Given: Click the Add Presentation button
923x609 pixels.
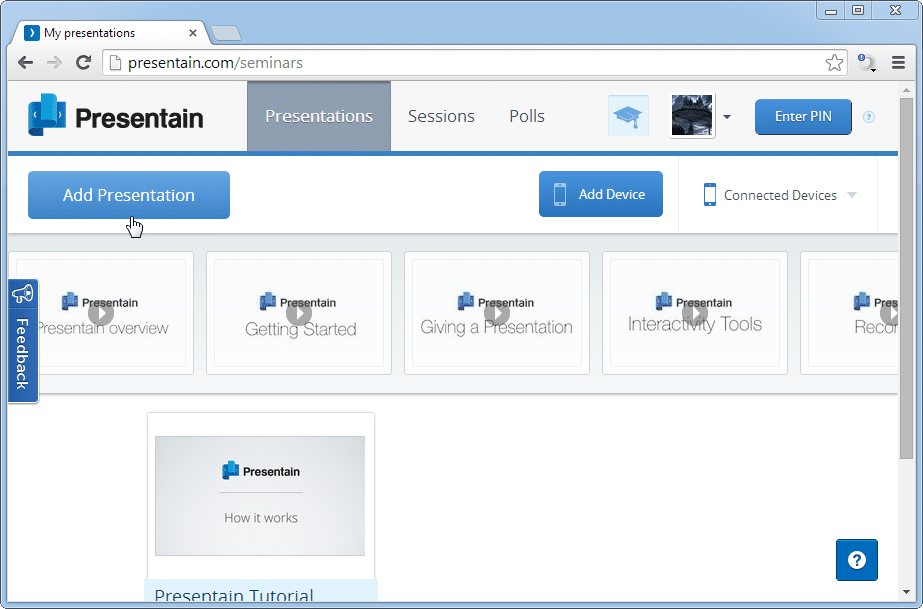Looking at the screenshot, I should (x=129, y=195).
